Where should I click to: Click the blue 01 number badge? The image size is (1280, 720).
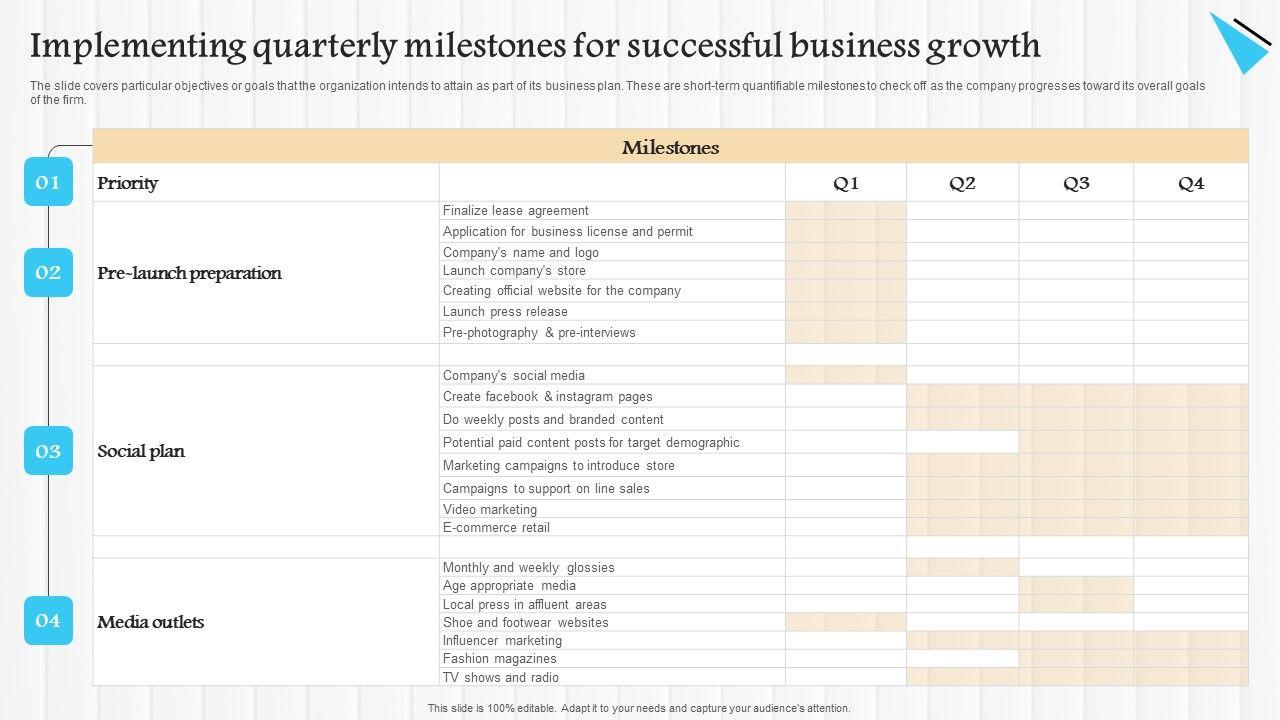[48, 182]
